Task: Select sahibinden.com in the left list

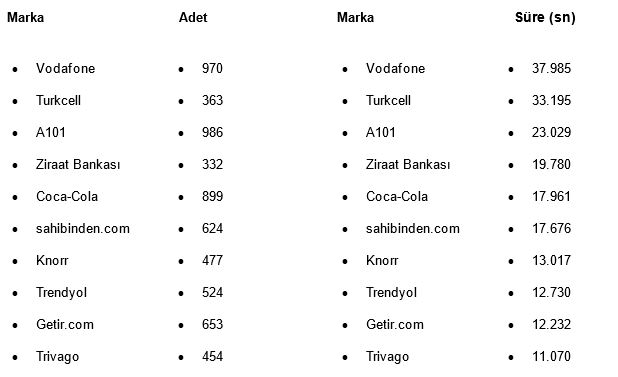Action: pyautogui.click(x=83, y=228)
